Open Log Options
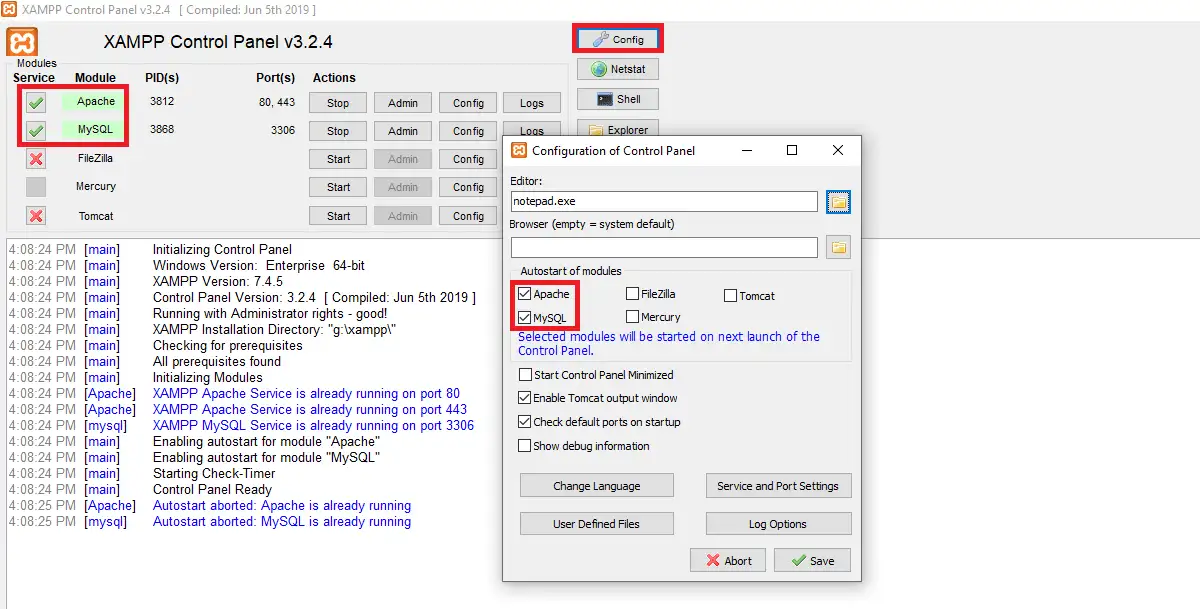Screen dimensions: 1200x609 (x=778, y=524)
